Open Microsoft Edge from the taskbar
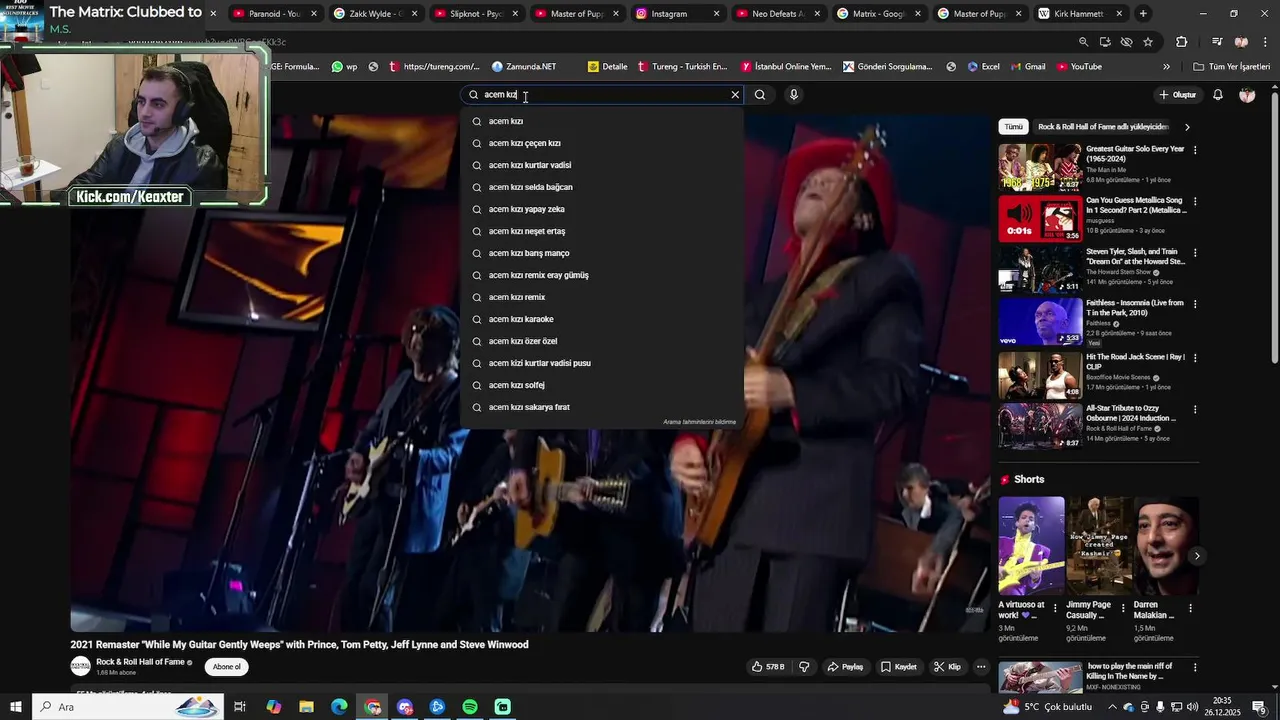Screen dimensions: 1280x720 tap(340, 707)
